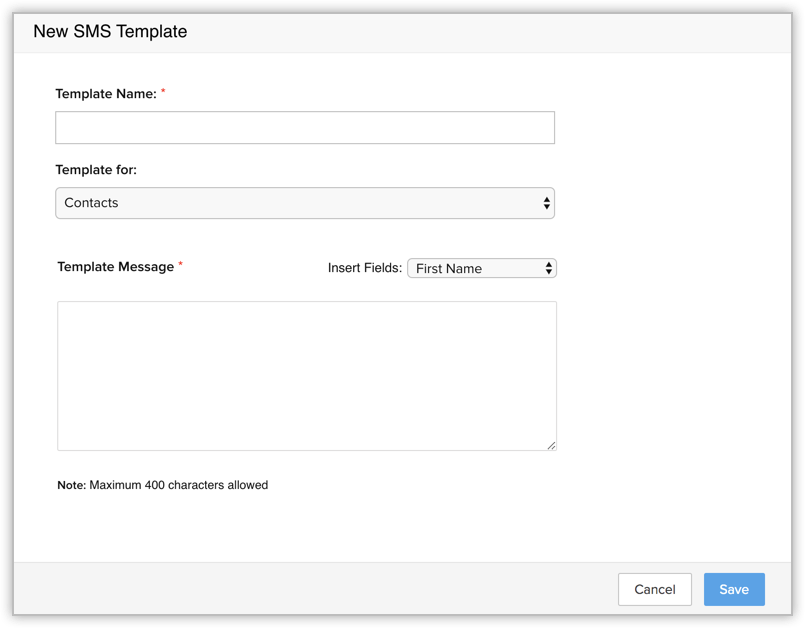Click the up-down arrows on Contacts selector
Viewport: 805px width, 628px height.
pos(546,203)
